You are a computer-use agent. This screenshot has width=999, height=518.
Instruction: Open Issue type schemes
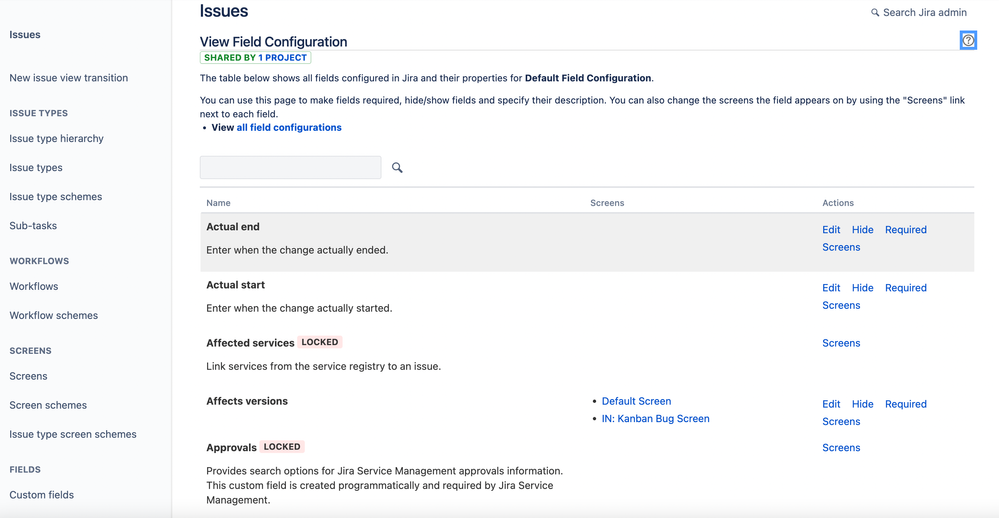[55, 197]
